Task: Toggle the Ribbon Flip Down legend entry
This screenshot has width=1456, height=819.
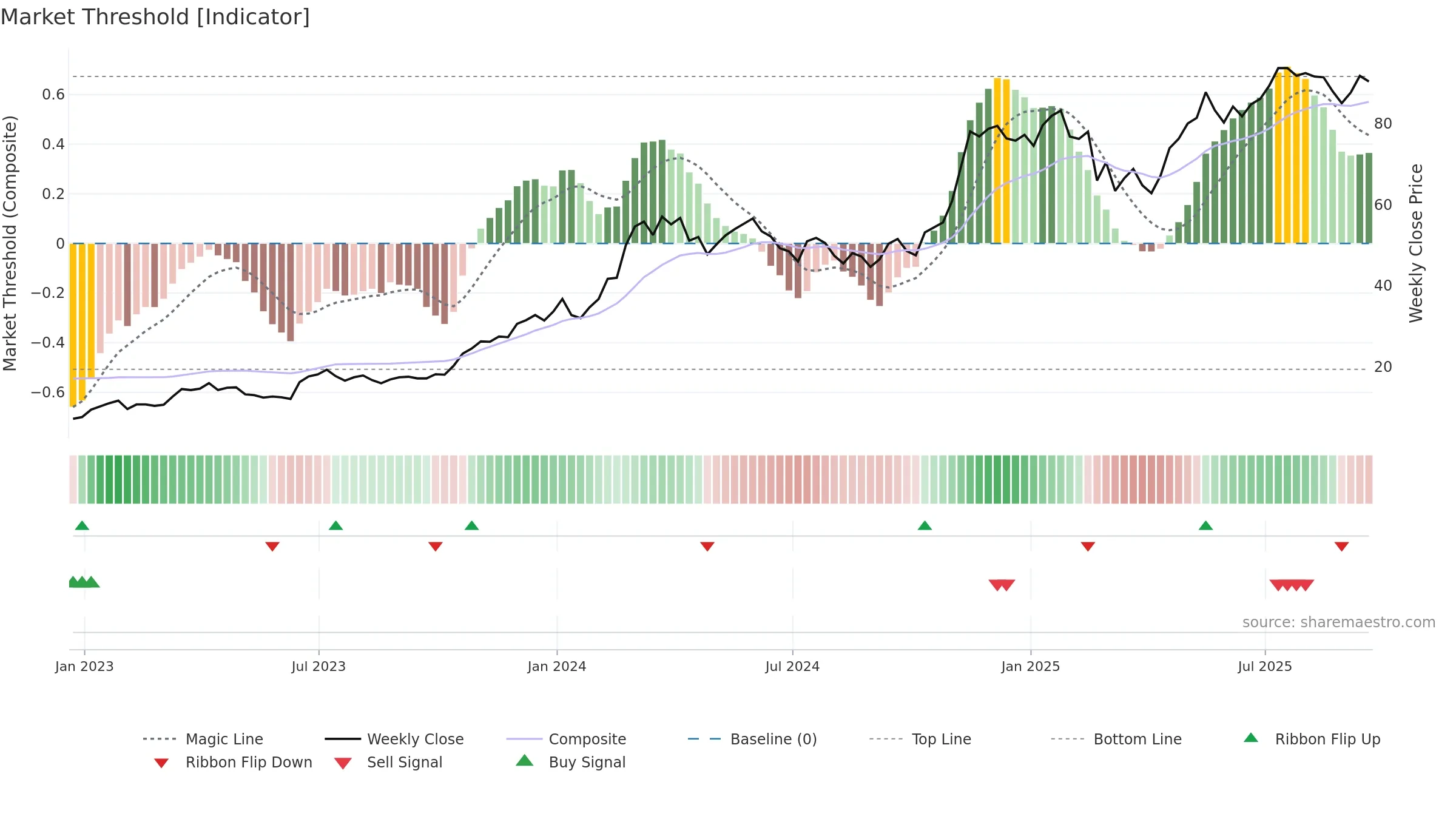Action: (232, 762)
